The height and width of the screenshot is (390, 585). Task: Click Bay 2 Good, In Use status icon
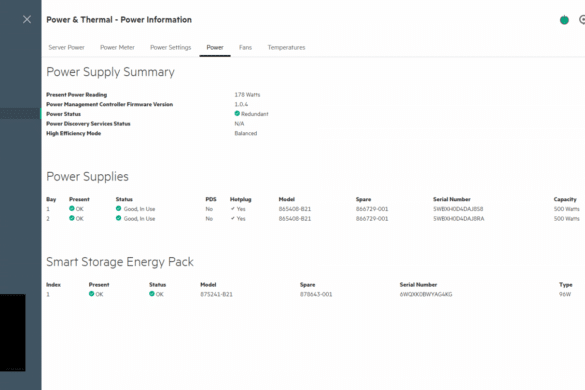click(118, 218)
